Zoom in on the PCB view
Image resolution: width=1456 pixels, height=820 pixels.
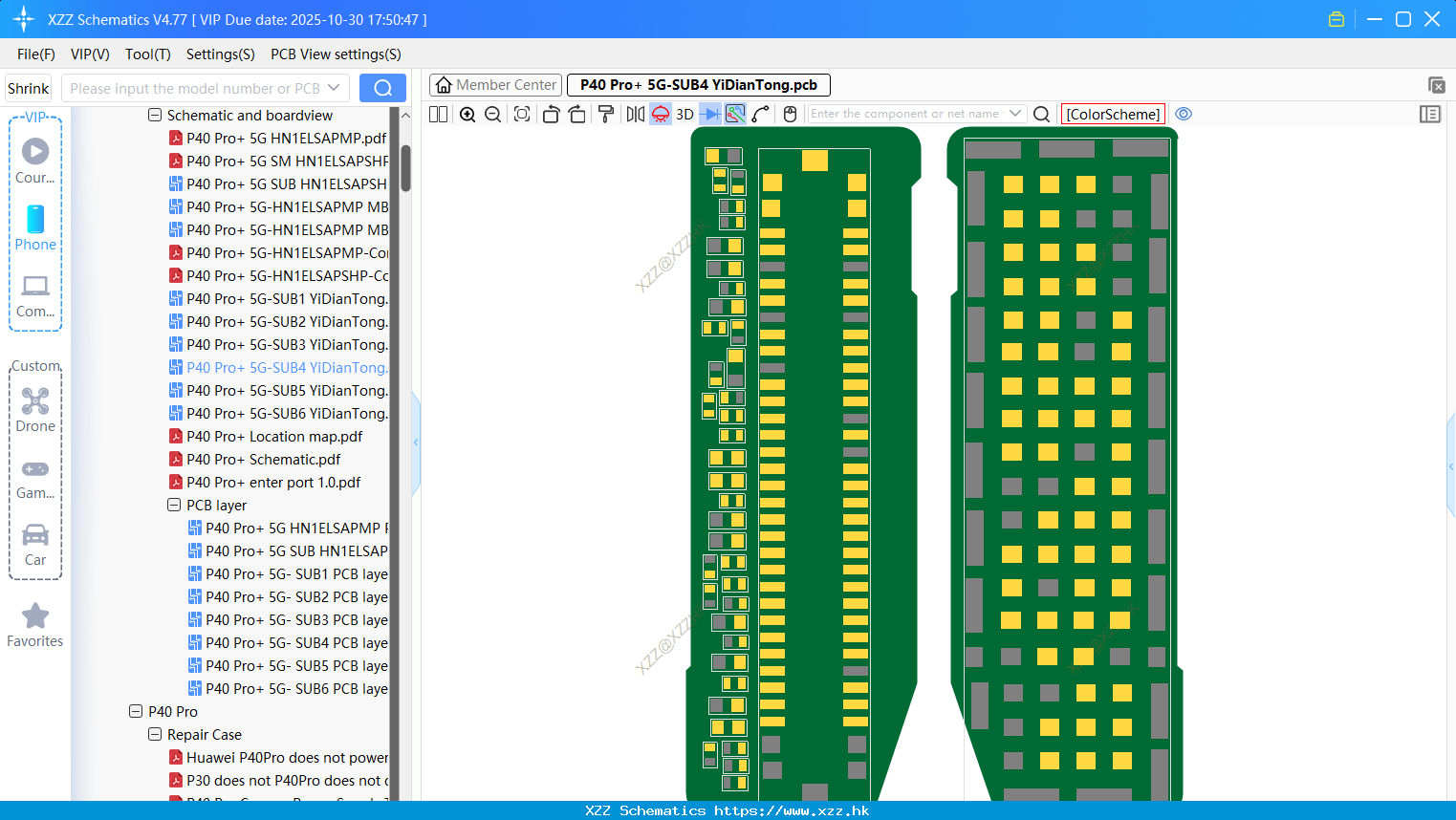(x=467, y=114)
